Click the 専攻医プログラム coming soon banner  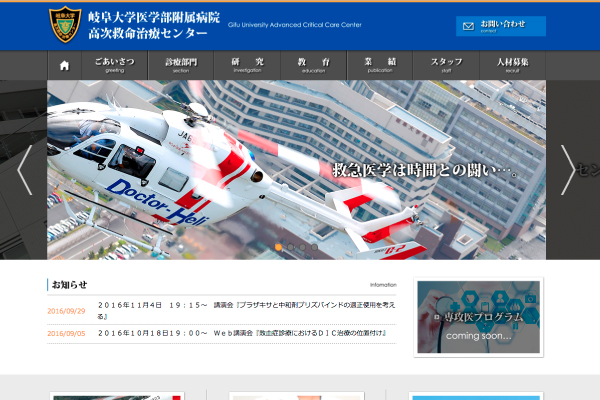478,318
